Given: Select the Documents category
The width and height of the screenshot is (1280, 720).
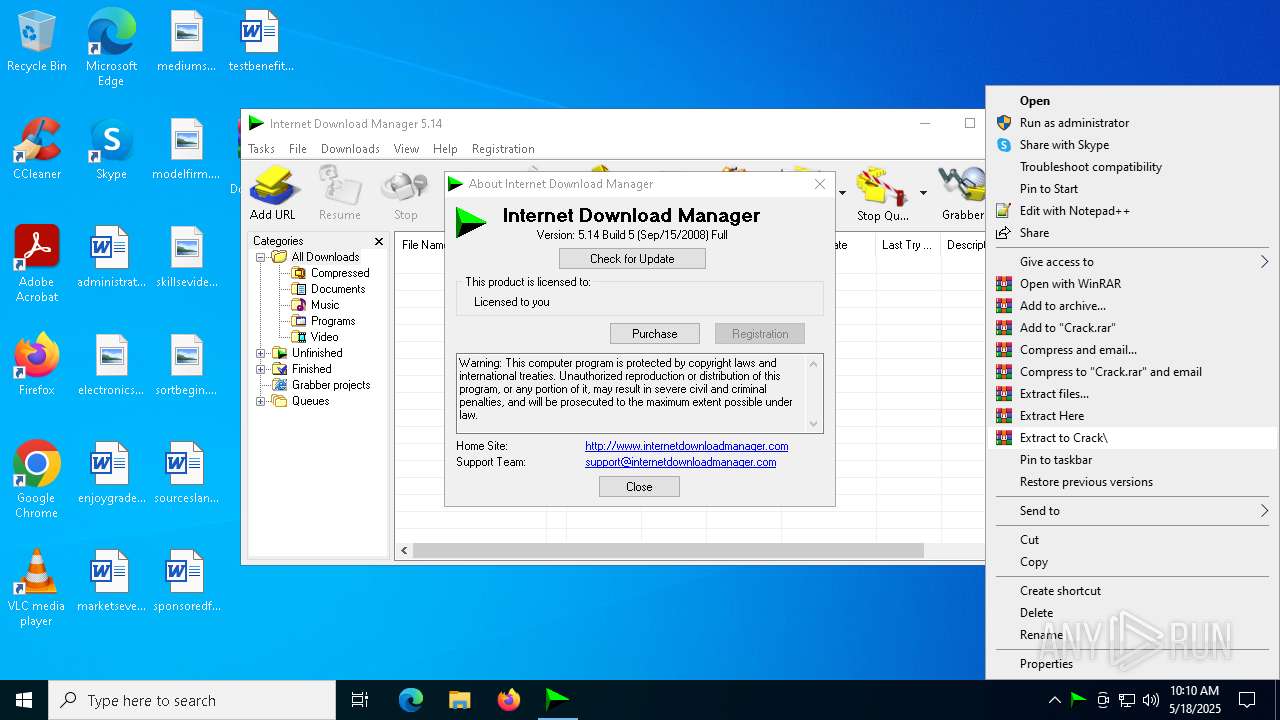Looking at the screenshot, I should tap(338, 289).
